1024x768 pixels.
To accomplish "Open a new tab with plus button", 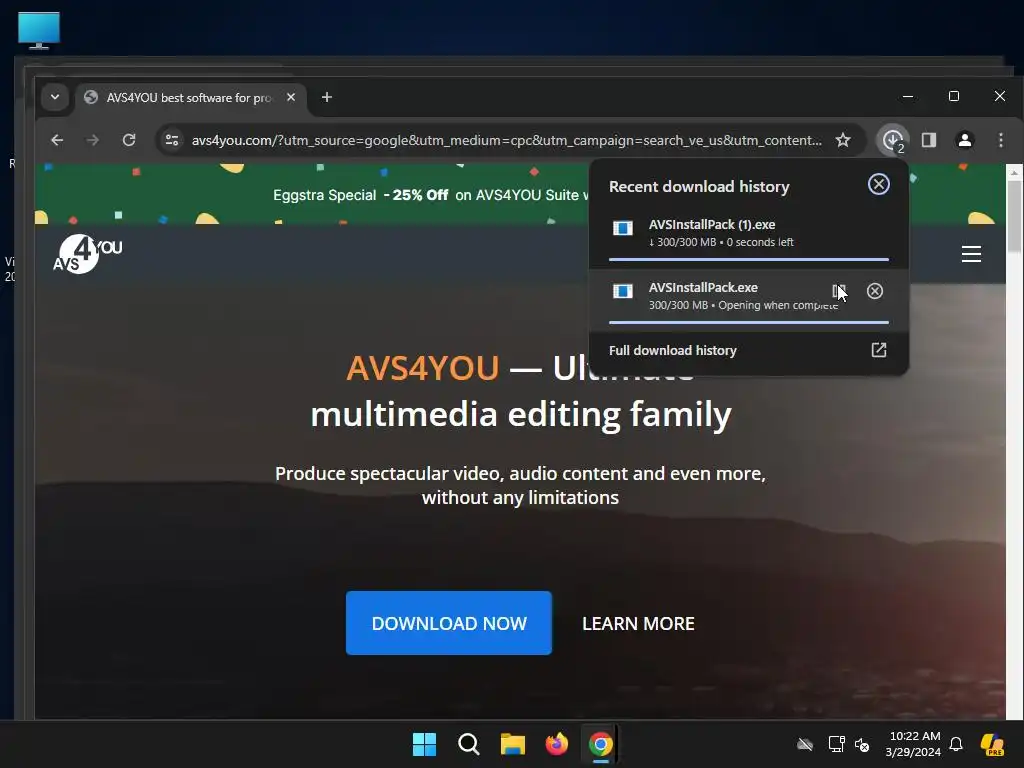I will (x=327, y=97).
